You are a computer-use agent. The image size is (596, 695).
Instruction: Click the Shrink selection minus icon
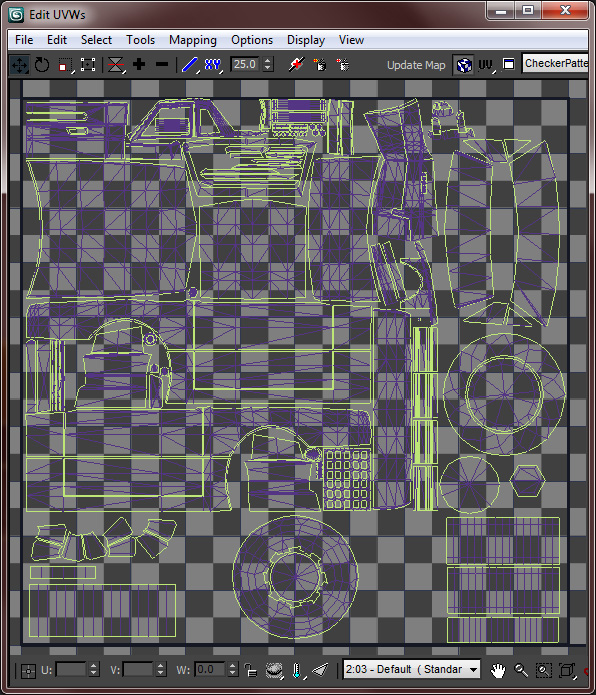[x=162, y=64]
